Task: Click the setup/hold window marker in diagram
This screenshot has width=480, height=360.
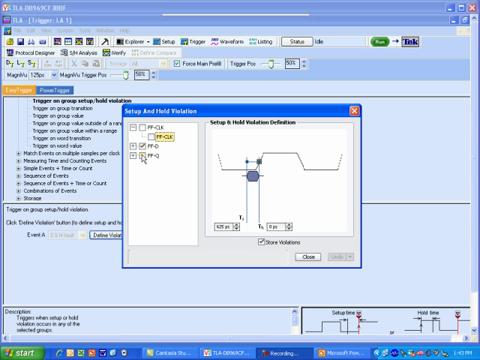Action: pos(253,176)
